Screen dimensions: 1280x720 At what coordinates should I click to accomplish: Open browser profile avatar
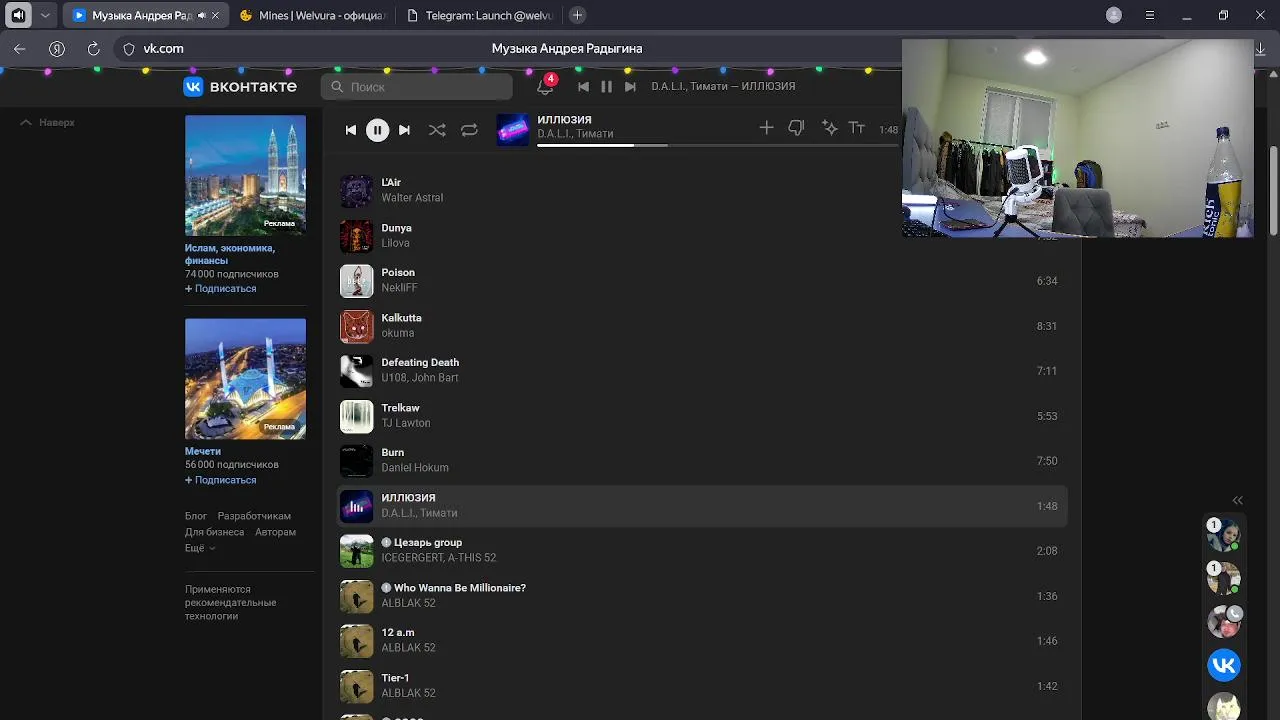[x=1114, y=15]
